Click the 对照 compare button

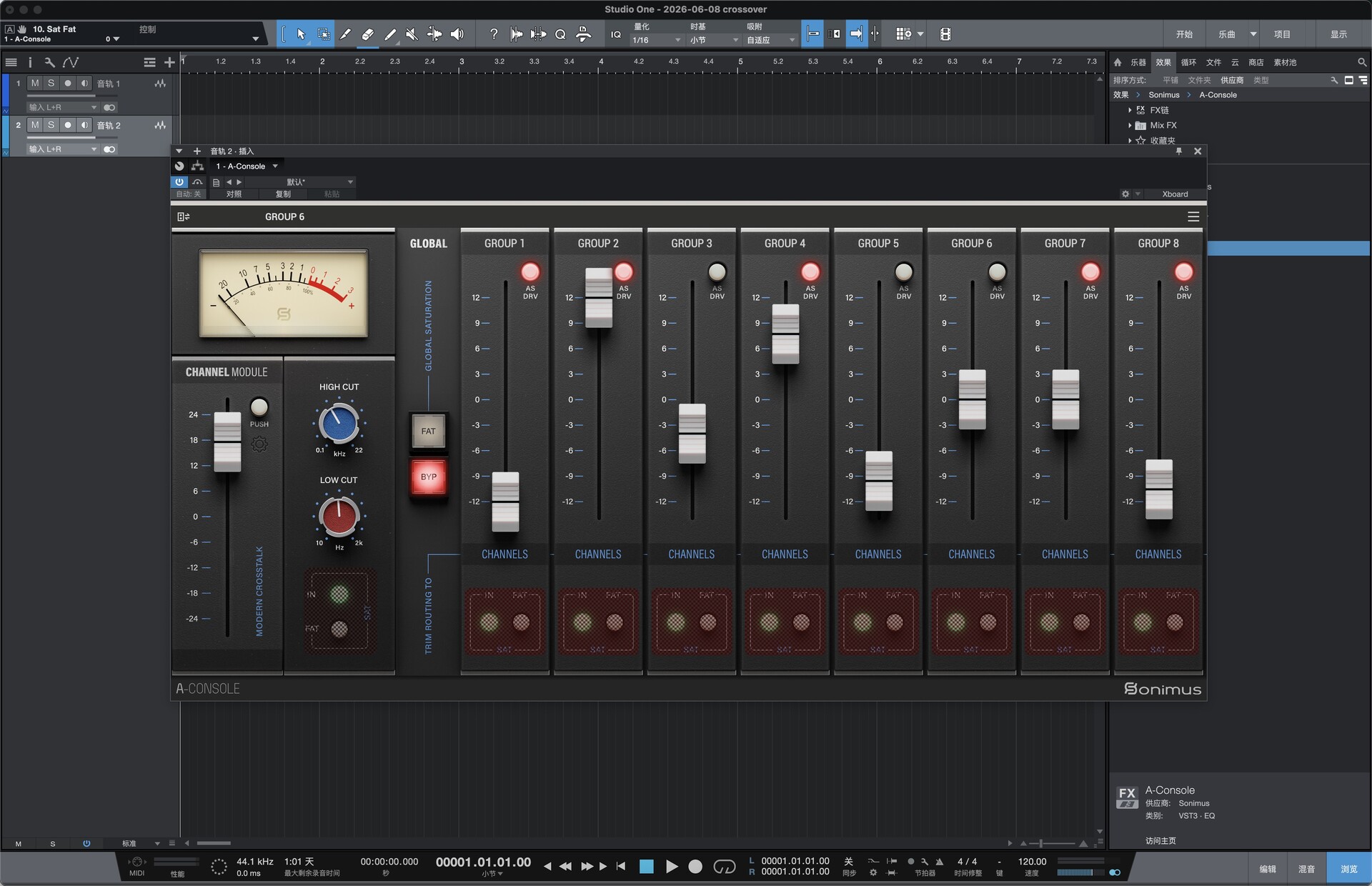tap(234, 194)
